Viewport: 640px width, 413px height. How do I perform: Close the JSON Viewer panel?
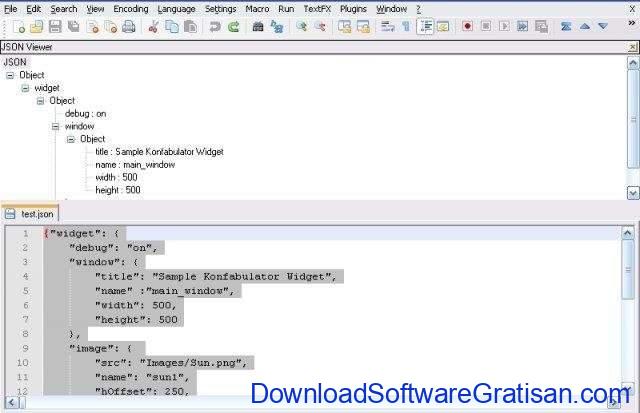[632, 47]
